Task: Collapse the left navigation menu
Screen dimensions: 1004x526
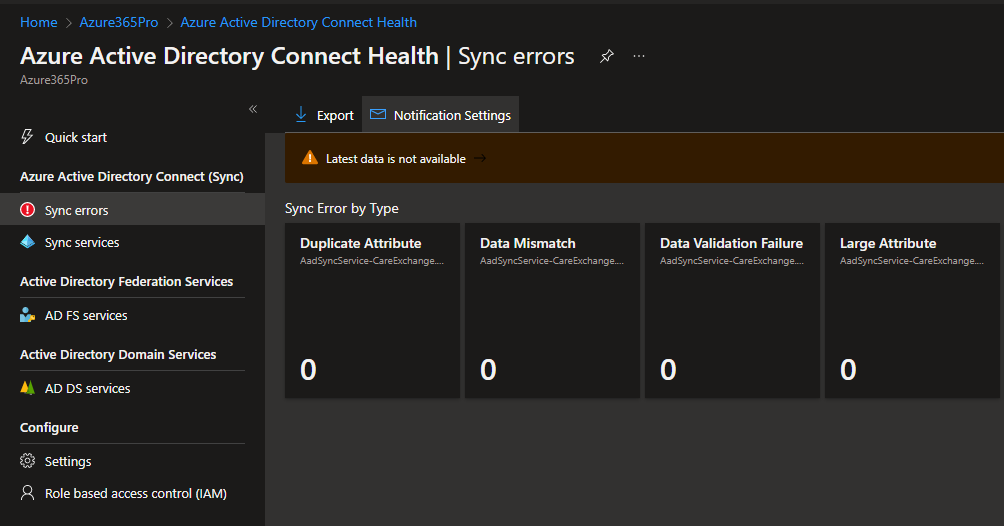Action: (x=253, y=109)
